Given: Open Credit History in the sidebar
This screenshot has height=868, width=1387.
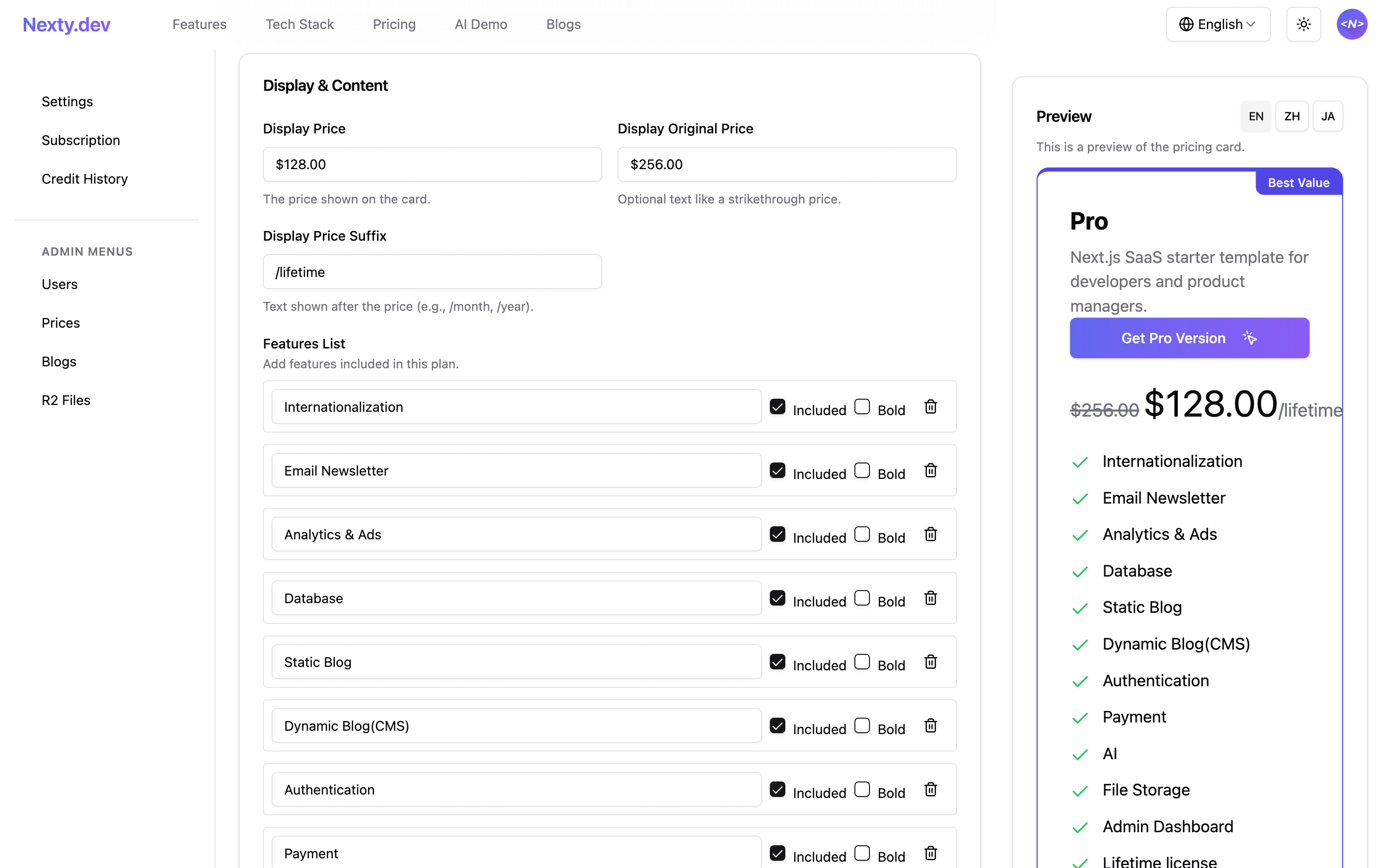Looking at the screenshot, I should click(85, 178).
